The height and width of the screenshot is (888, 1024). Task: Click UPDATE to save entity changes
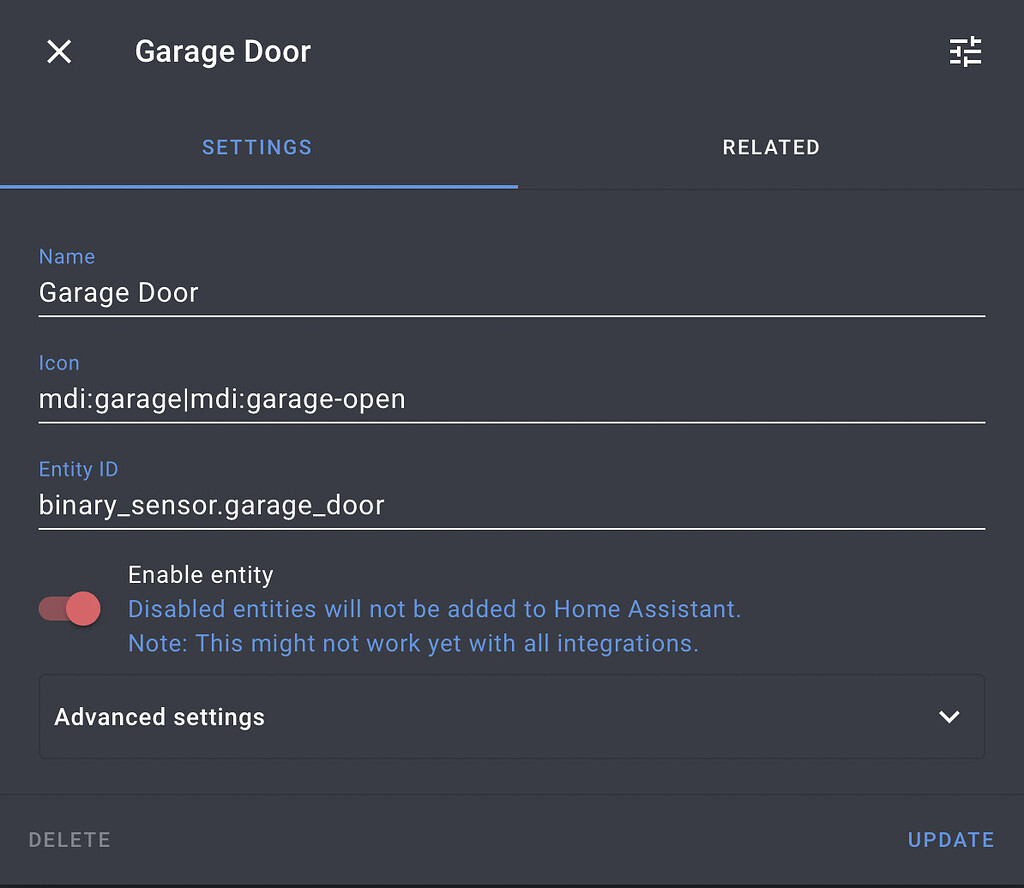[x=950, y=839]
